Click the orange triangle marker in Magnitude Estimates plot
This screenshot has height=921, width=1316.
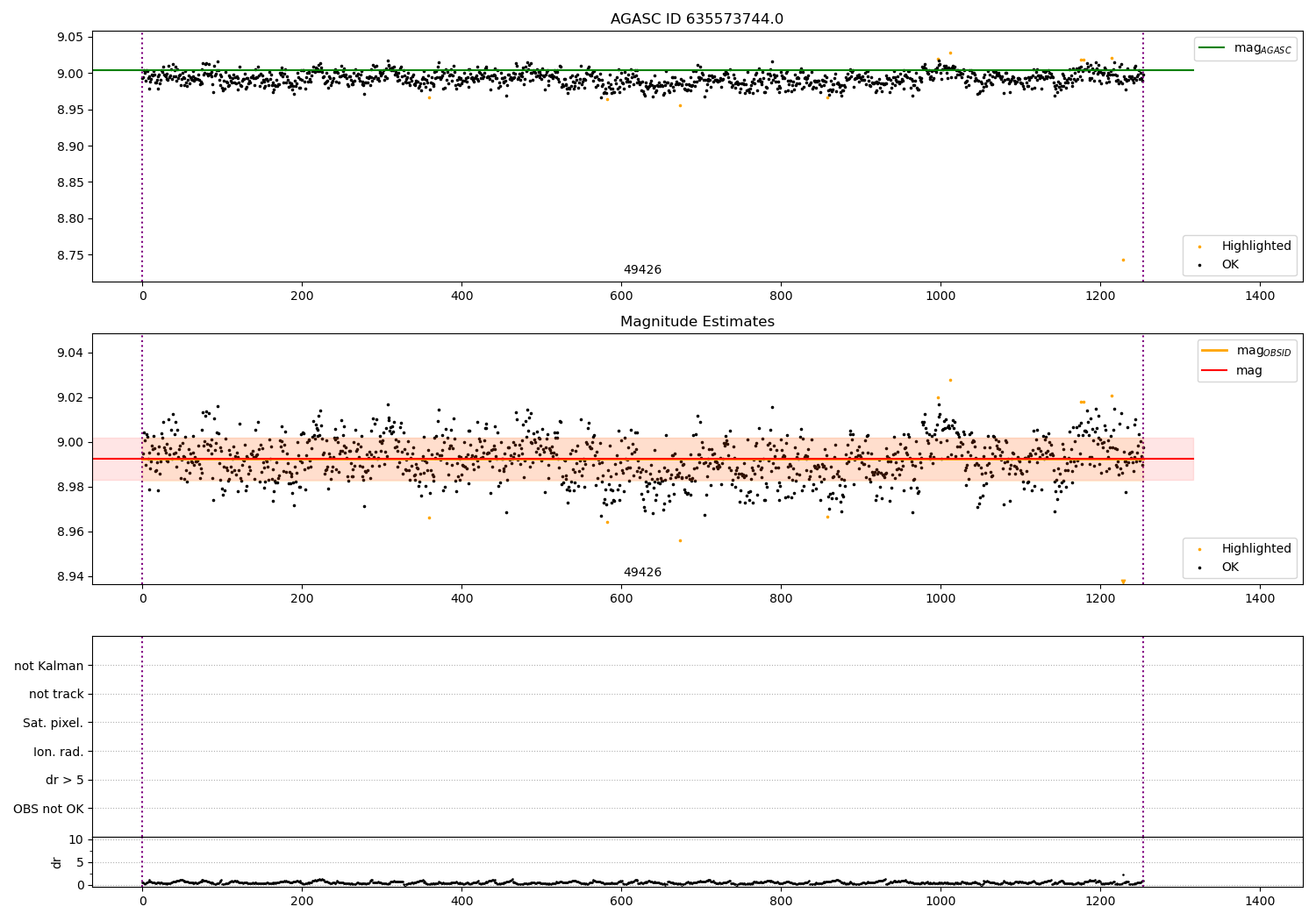point(1123,582)
